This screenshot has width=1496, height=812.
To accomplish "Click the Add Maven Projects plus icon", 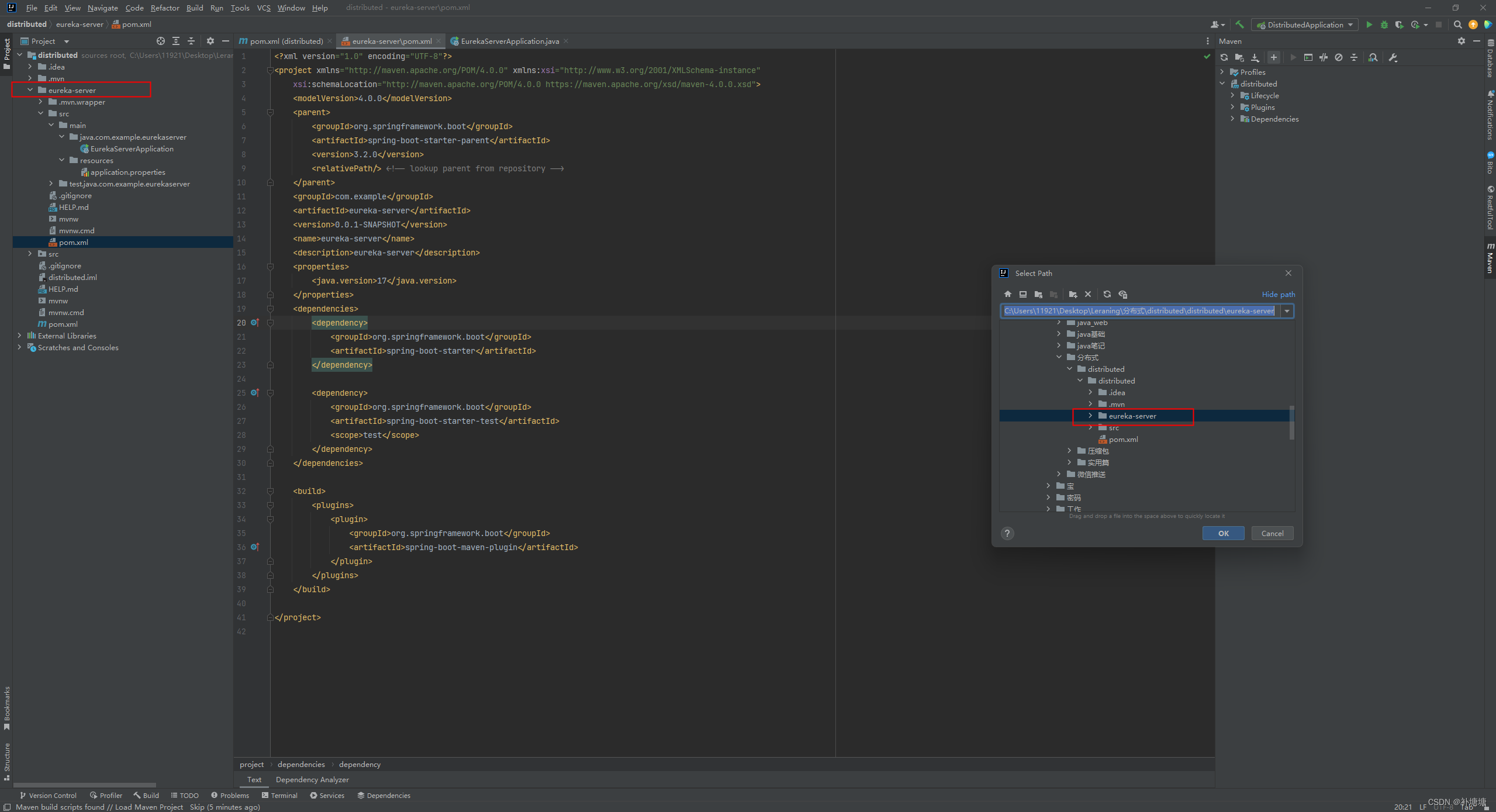I will tap(1273, 57).
